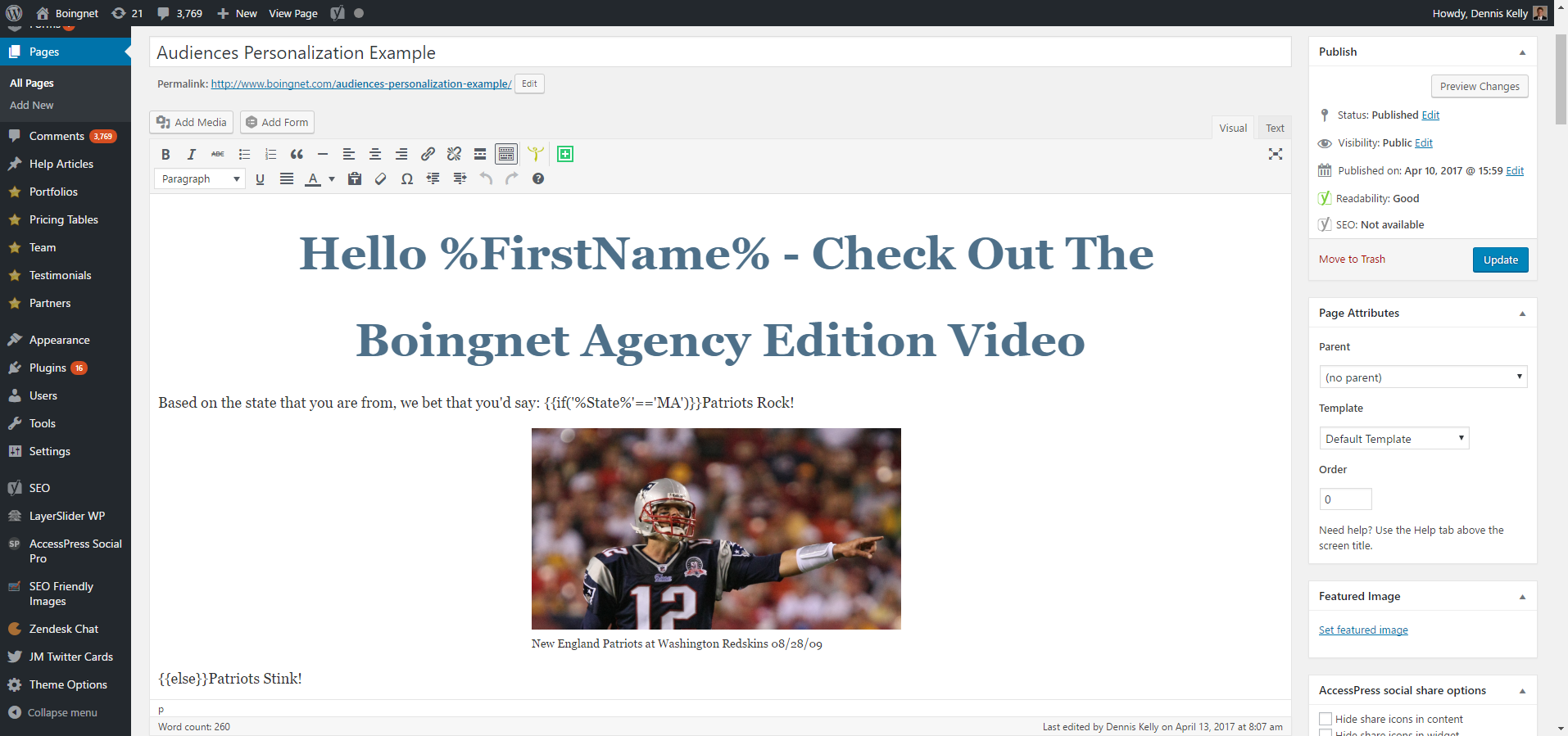Open the special character omega tool

(406, 178)
